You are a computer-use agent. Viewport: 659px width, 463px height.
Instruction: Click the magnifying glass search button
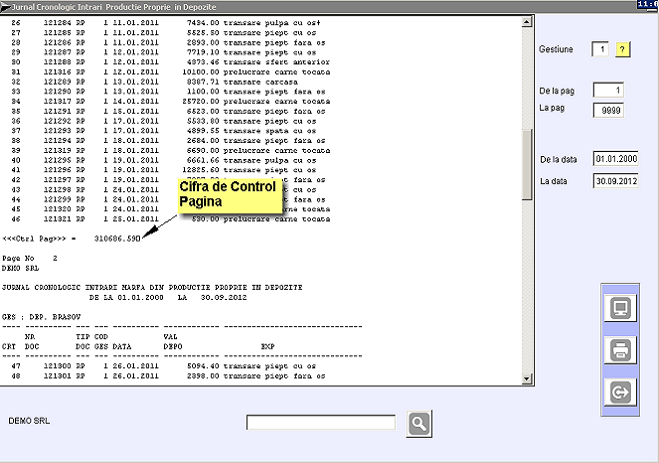tap(419, 423)
